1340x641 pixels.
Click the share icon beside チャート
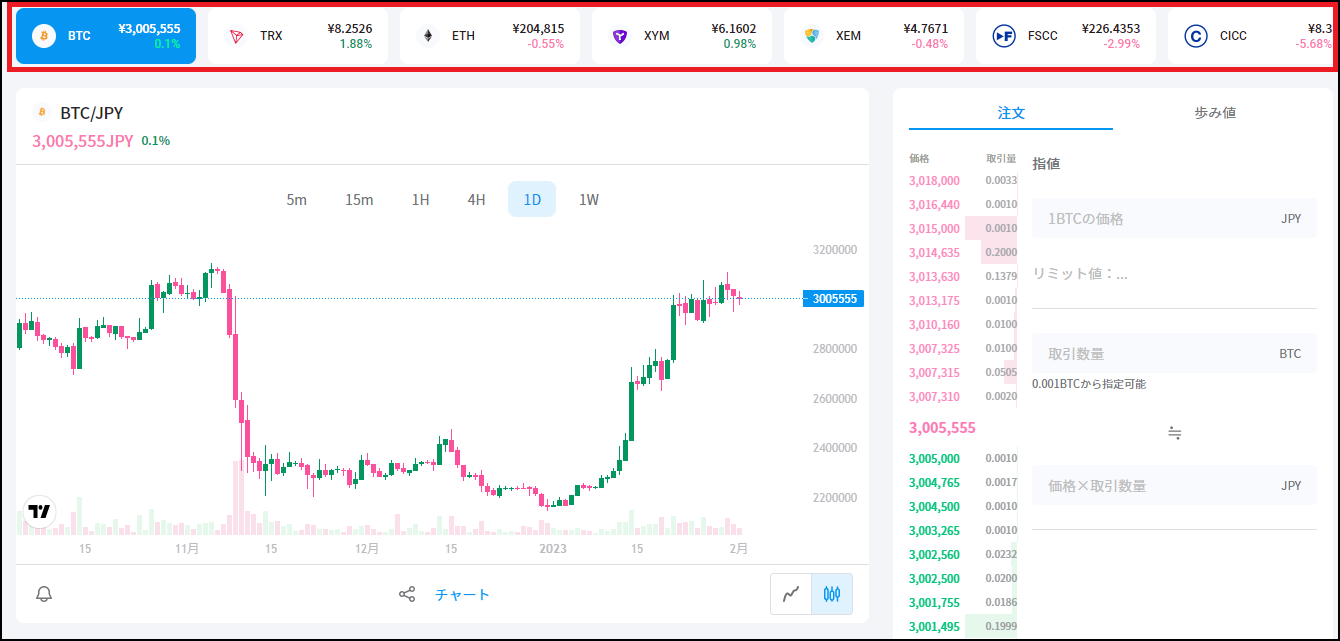407,594
